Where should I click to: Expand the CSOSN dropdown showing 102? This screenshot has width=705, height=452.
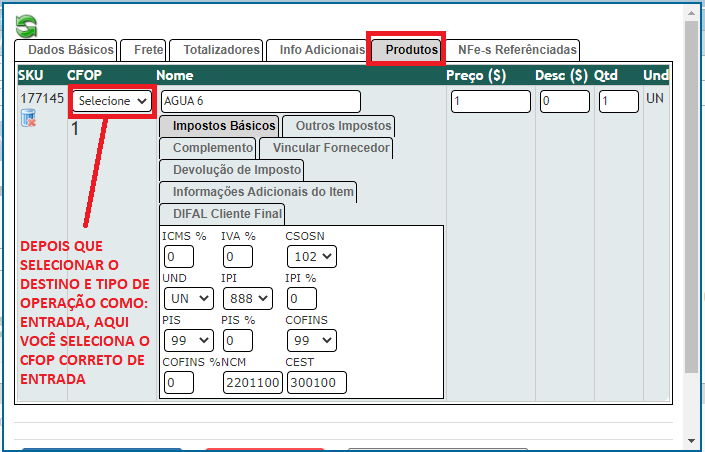pyautogui.click(x=312, y=256)
